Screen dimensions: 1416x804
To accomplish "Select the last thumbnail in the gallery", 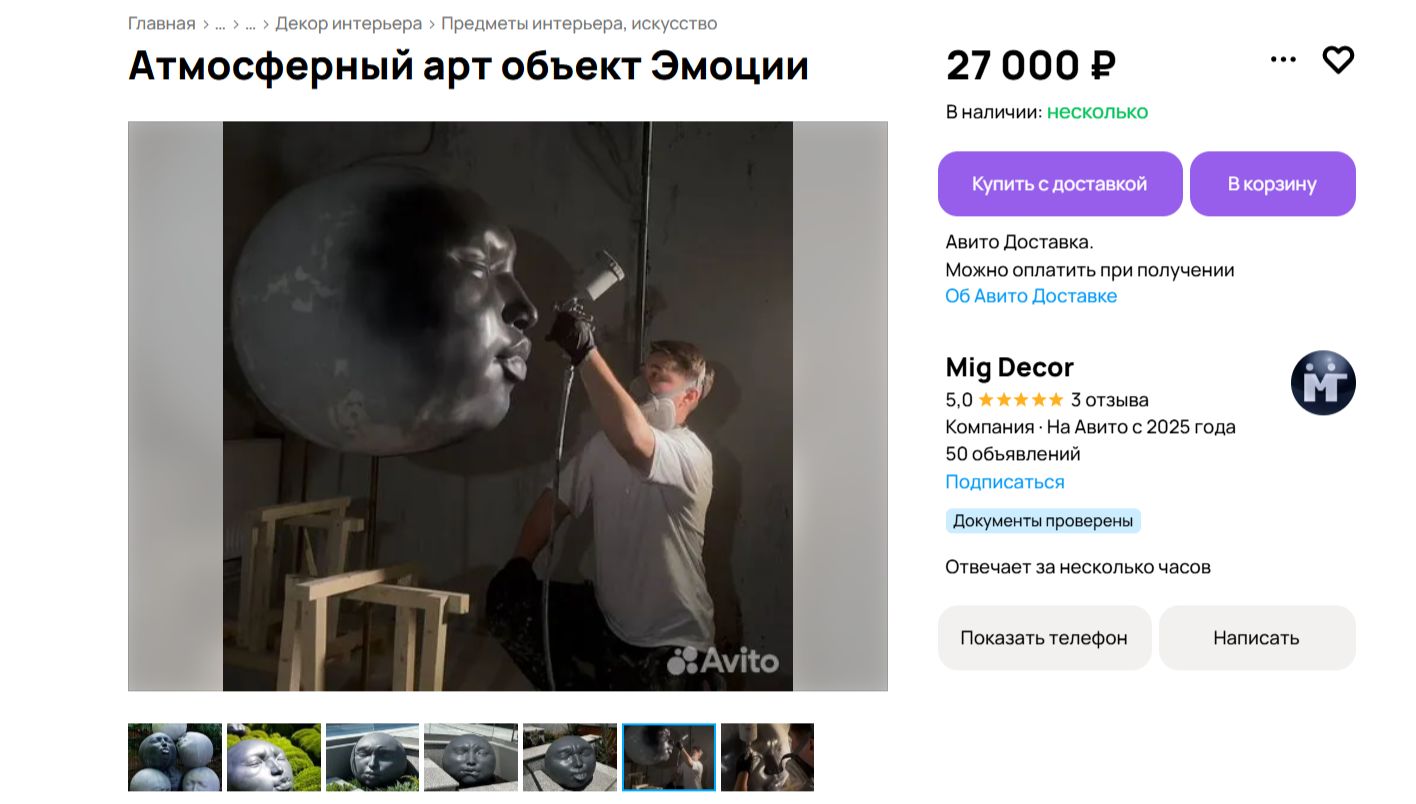I will 767,757.
